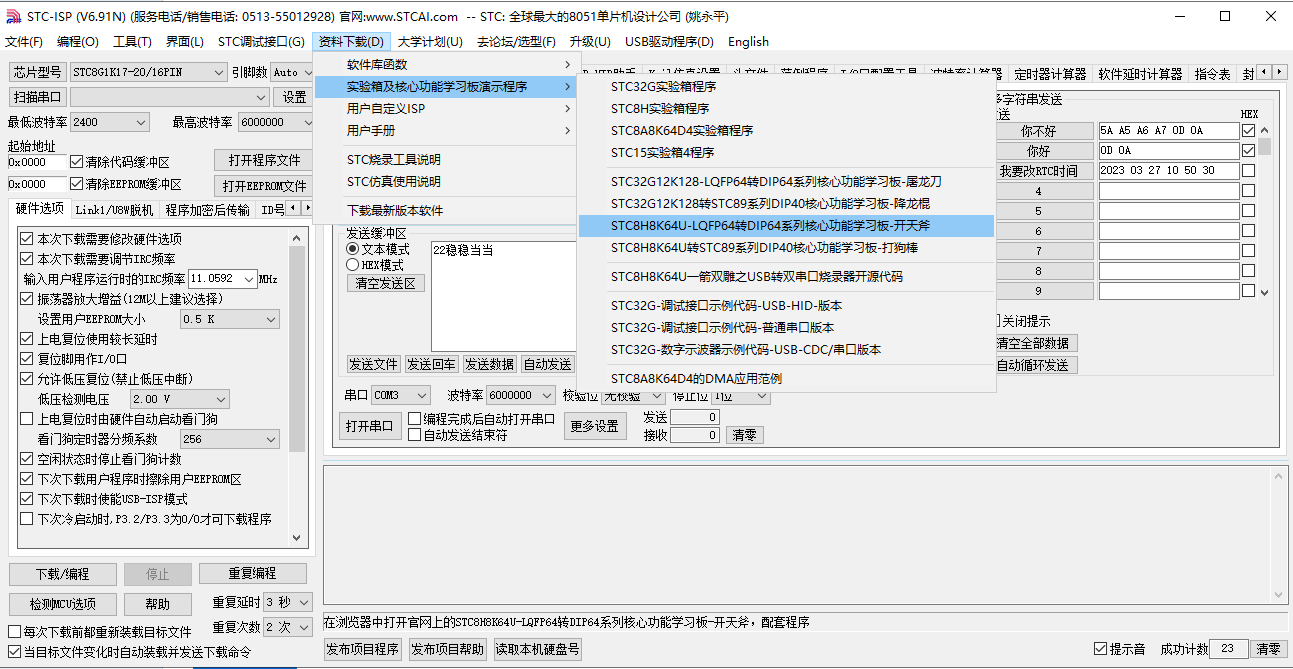Open the 最低波特率 2400 dropdown
This screenshot has width=1293, height=669.
110,122
